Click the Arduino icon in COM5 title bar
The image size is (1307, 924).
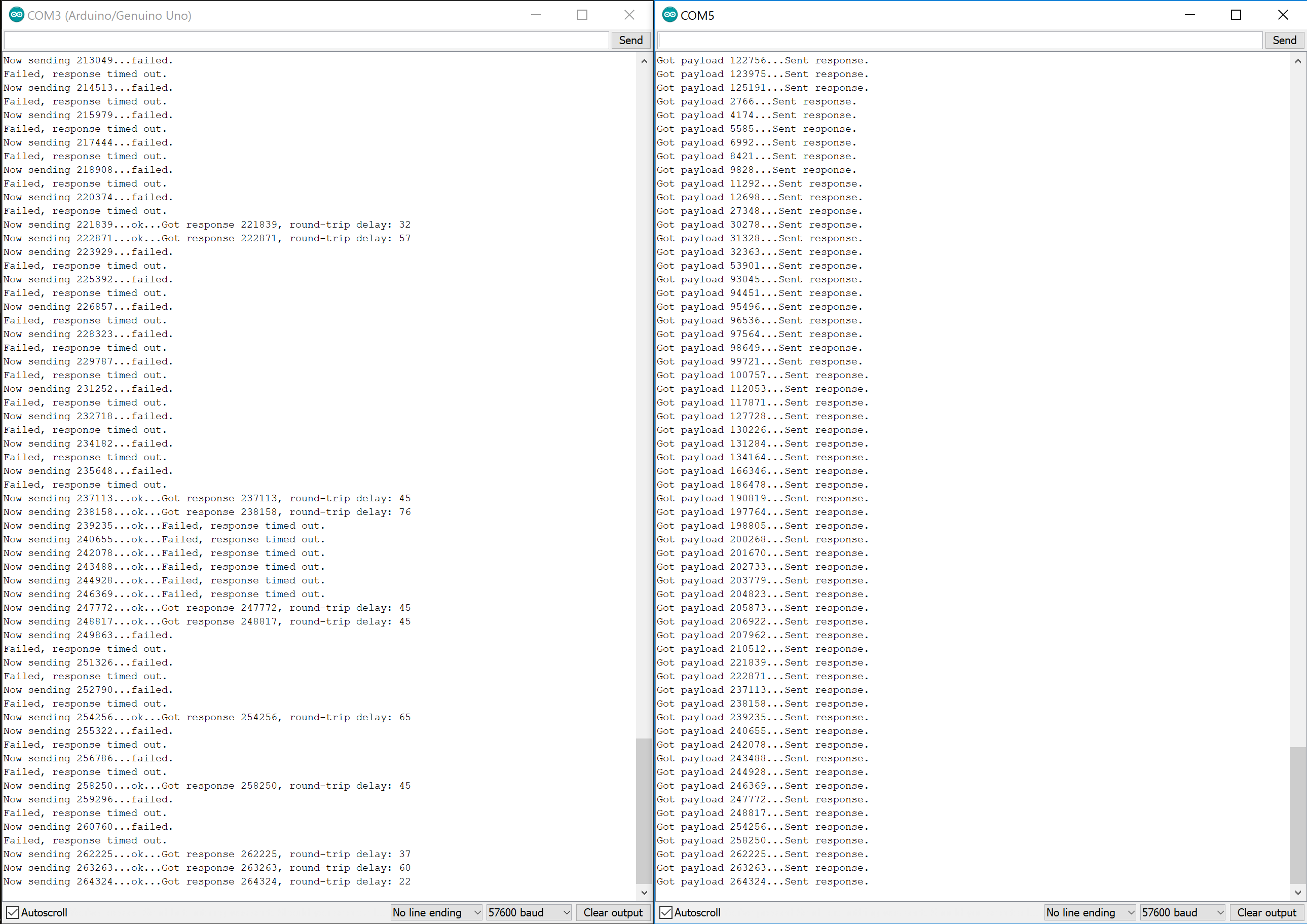tap(670, 15)
